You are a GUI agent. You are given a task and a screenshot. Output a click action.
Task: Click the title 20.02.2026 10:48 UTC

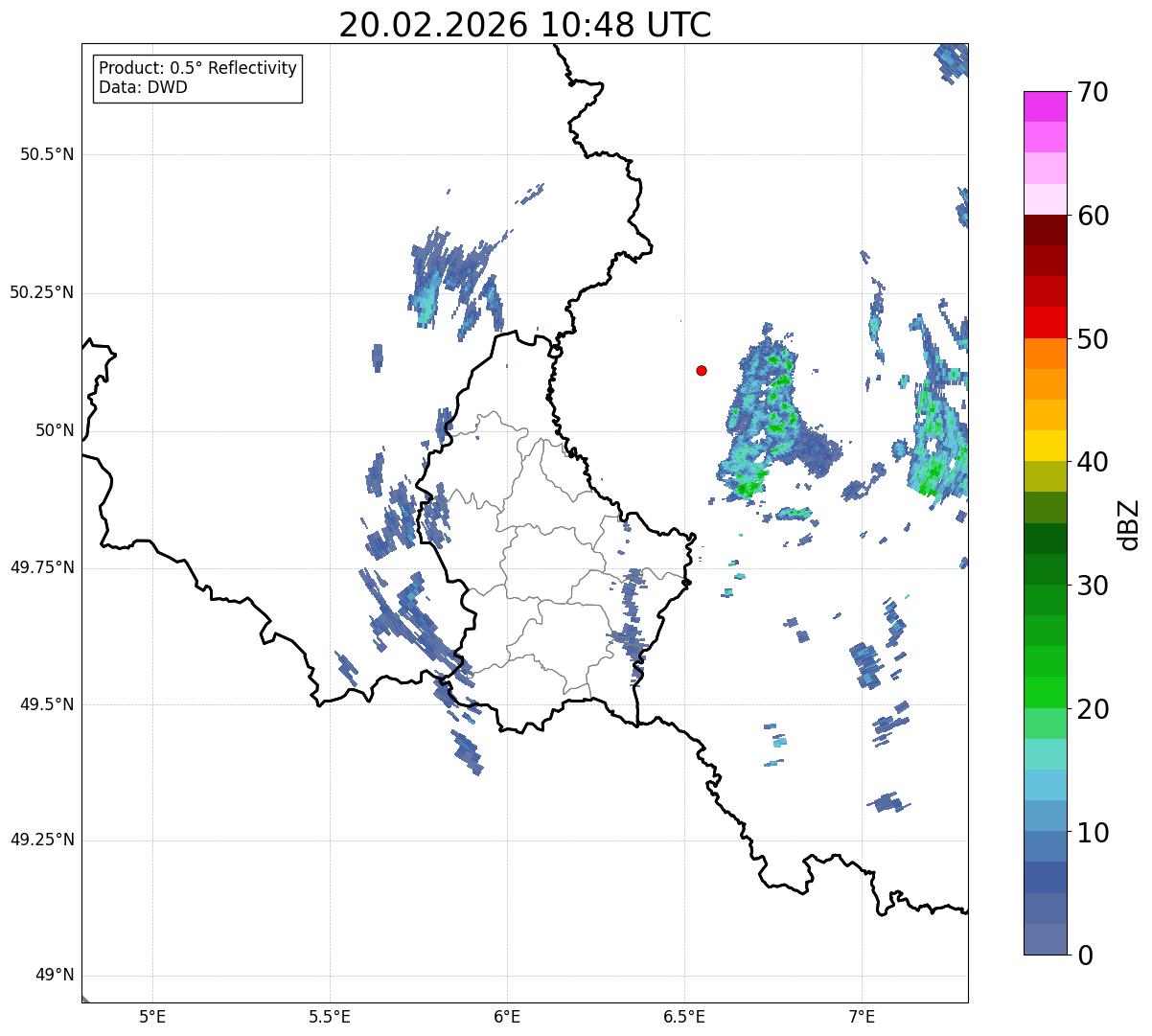[525, 25]
